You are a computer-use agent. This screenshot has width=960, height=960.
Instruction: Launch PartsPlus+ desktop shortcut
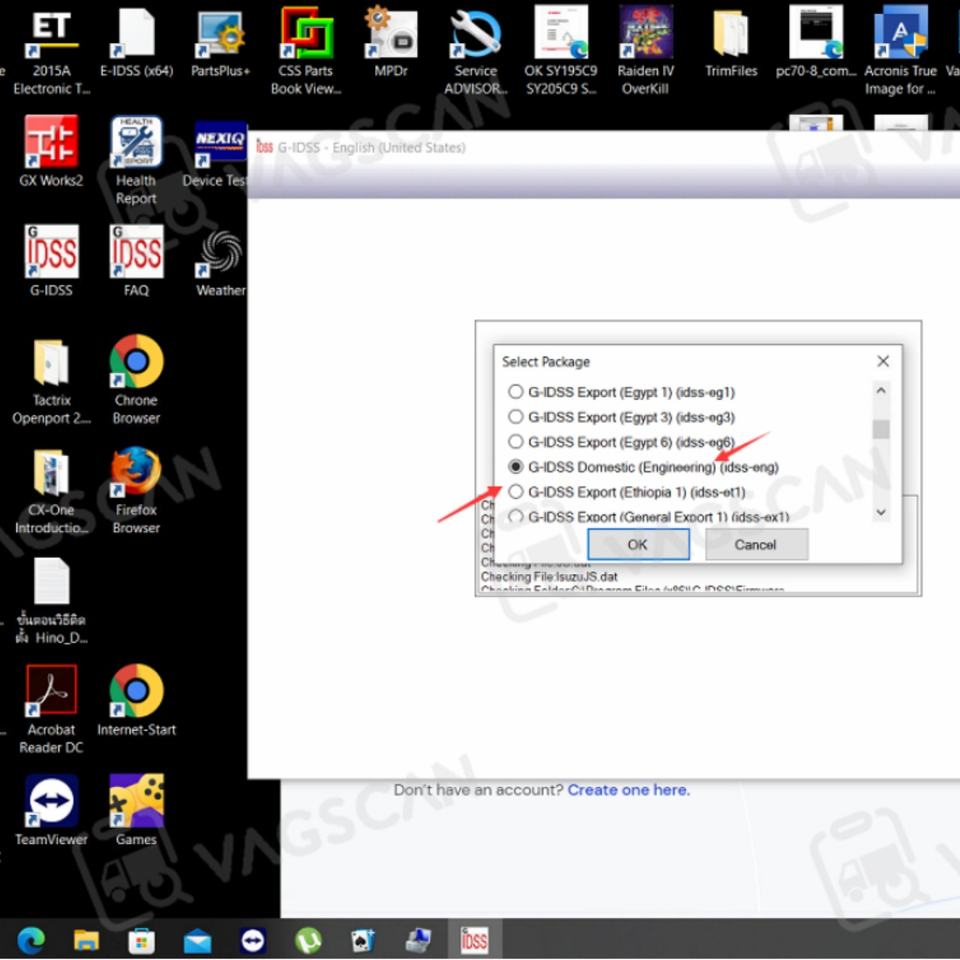click(220, 44)
